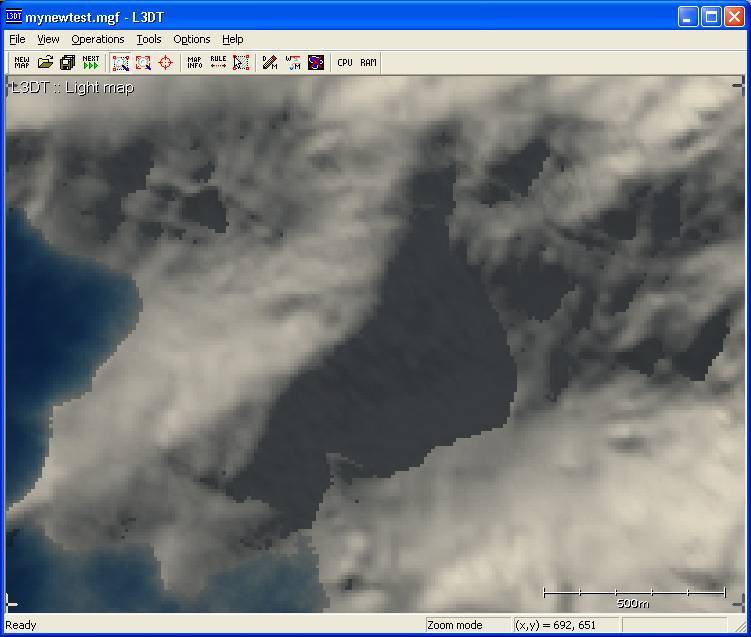This screenshot has height=637, width=751.
Task: Click the green Next arrows icon
Action: pos(91,62)
